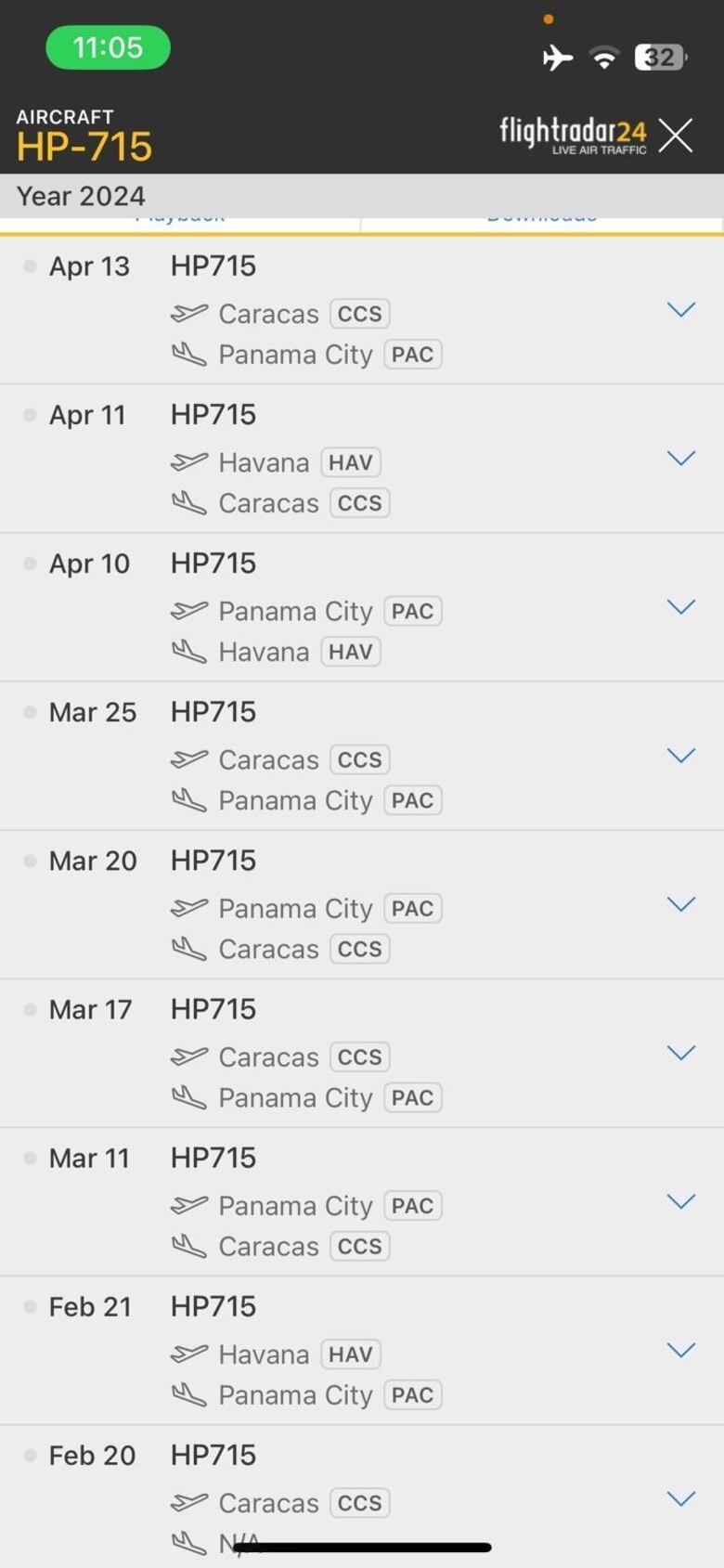Screen dimensions: 724x1568
Task: Select the HAV airport badge on Apr 11
Action: (x=350, y=462)
